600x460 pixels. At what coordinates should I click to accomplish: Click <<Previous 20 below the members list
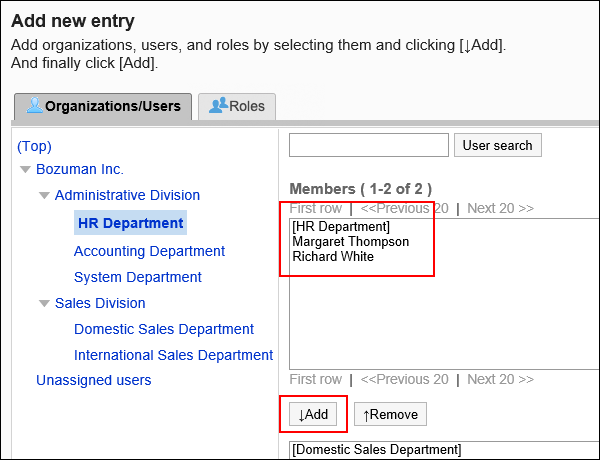(404, 379)
